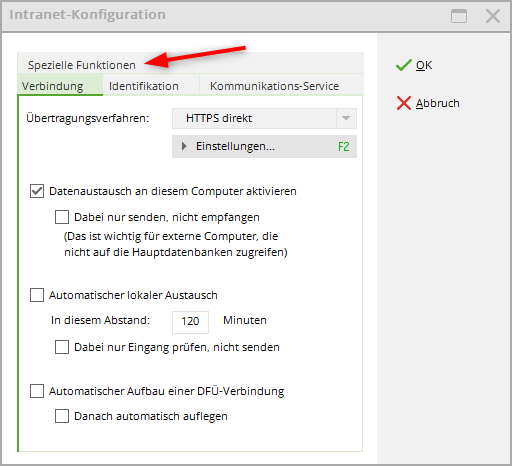The image size is (512, 466).
Task: Enable Automatischer lokaler Austausch checkbox
Action: coord(37,295)
